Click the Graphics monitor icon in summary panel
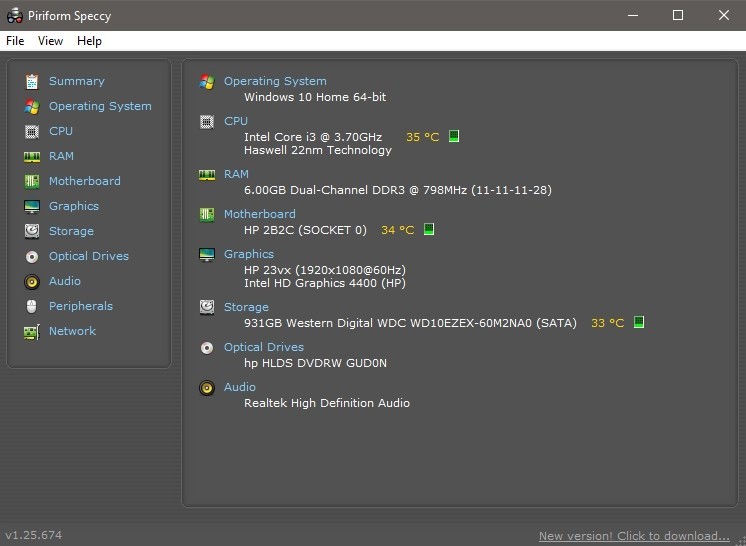The width and height of the screenshot is (746, 546). pos(207,254)
